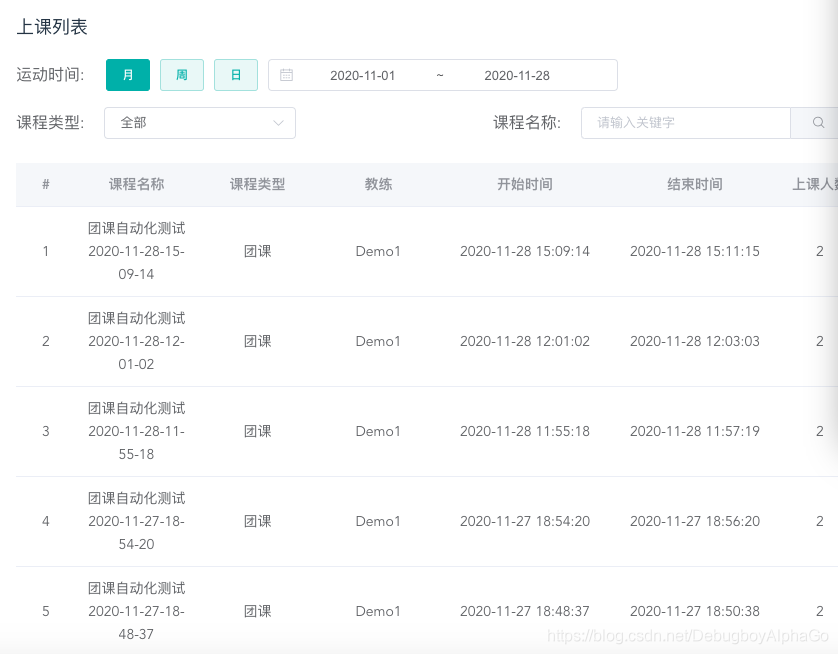Click Demo1 coach in row 2
This screenshot has height=654, width=838.
point(378,341)
